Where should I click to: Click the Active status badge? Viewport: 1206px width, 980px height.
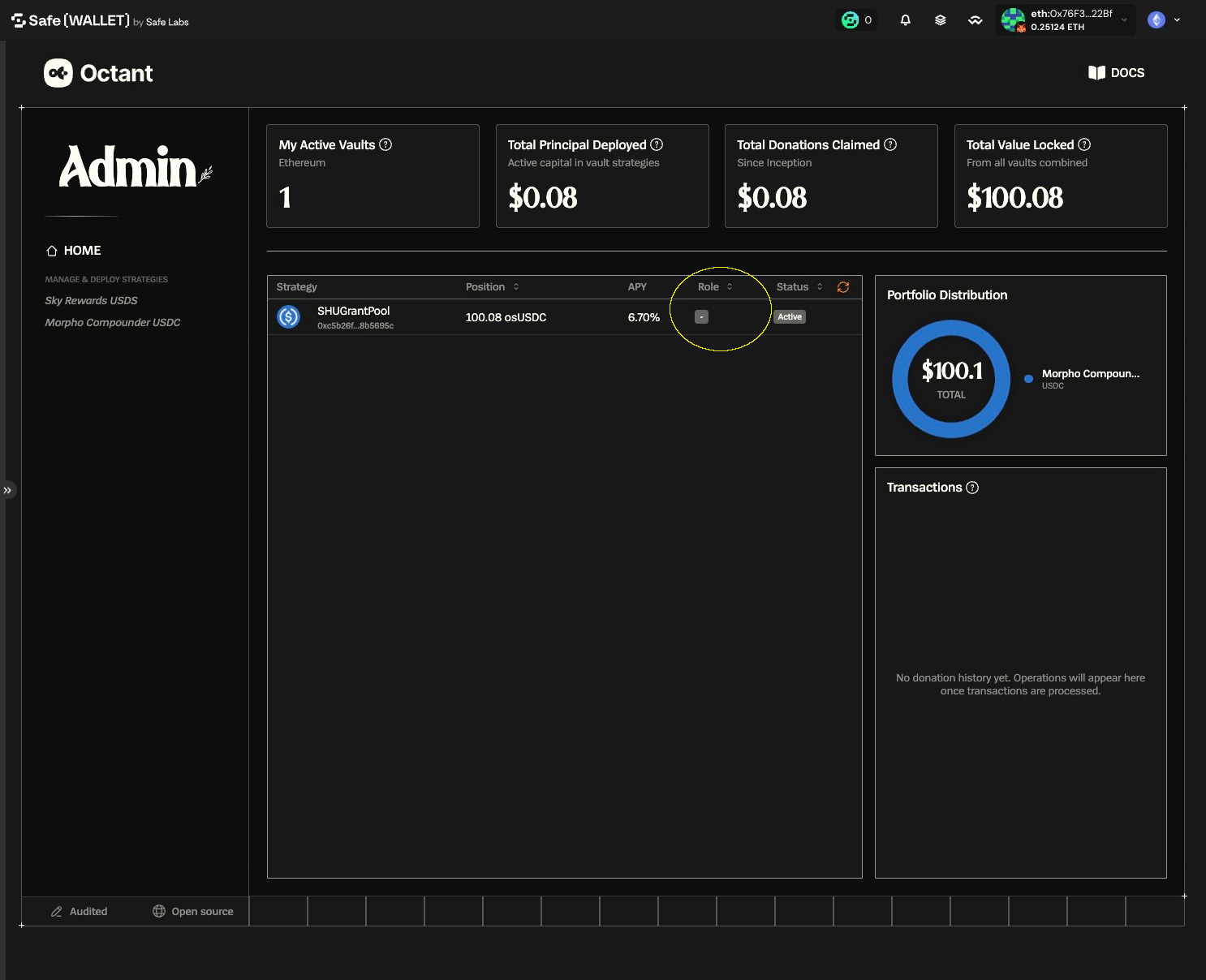(790, 317)
